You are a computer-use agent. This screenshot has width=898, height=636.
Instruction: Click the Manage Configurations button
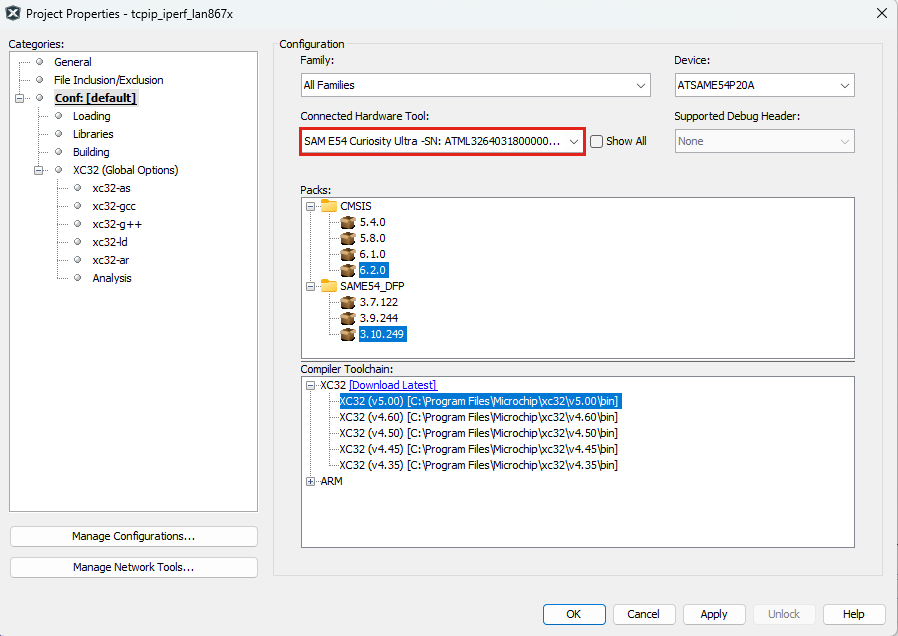coord(133,537)
